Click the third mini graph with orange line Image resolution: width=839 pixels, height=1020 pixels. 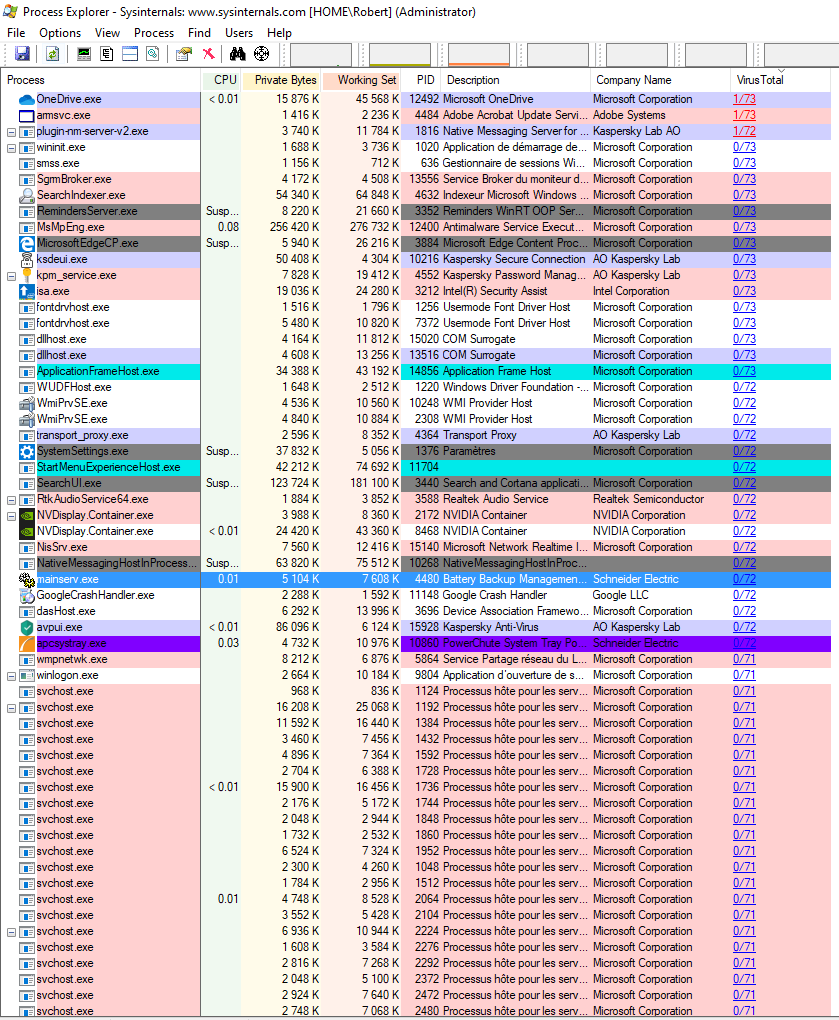[x=479, y=55]
